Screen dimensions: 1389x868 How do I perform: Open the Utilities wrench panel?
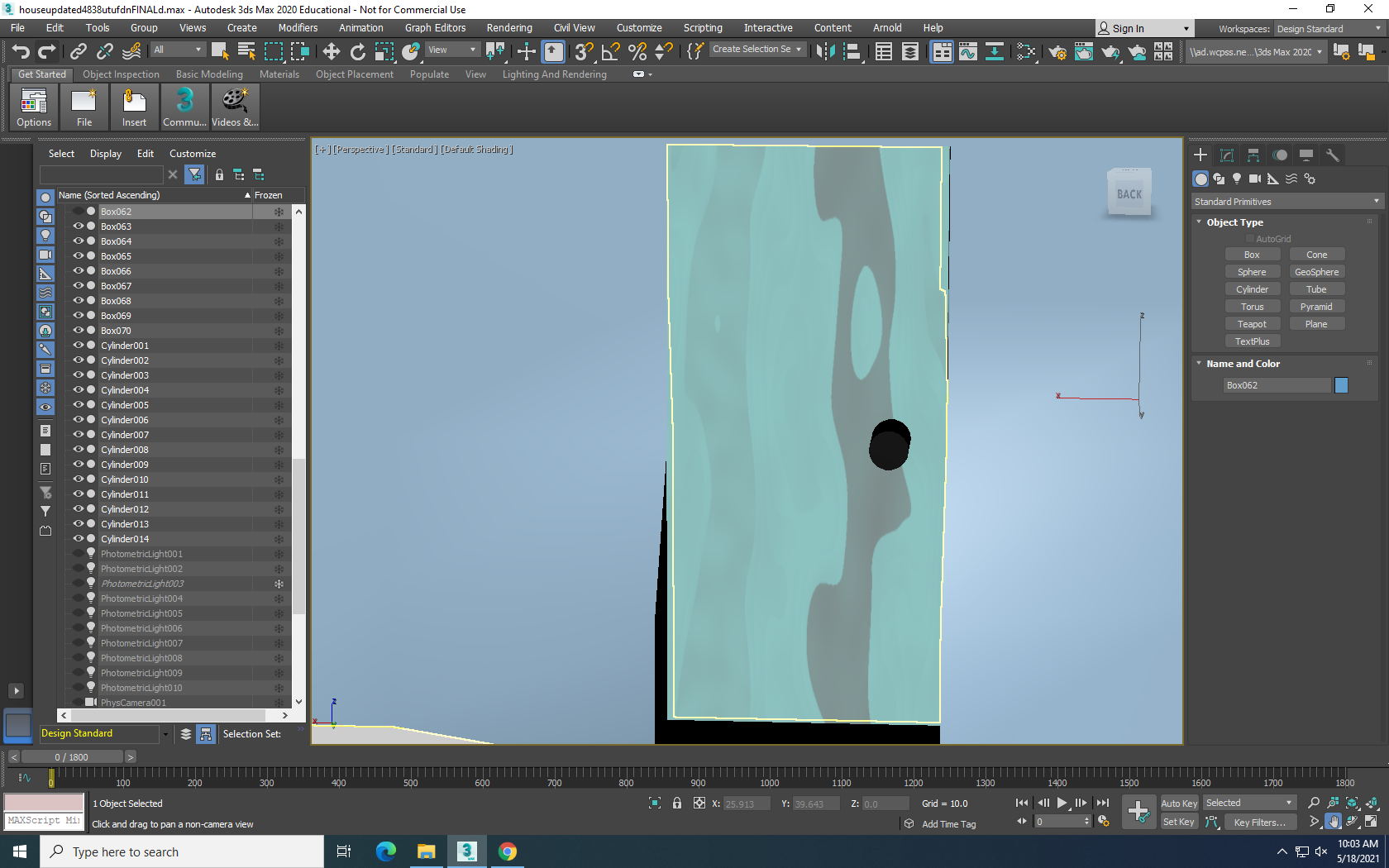coord(1332,155)
